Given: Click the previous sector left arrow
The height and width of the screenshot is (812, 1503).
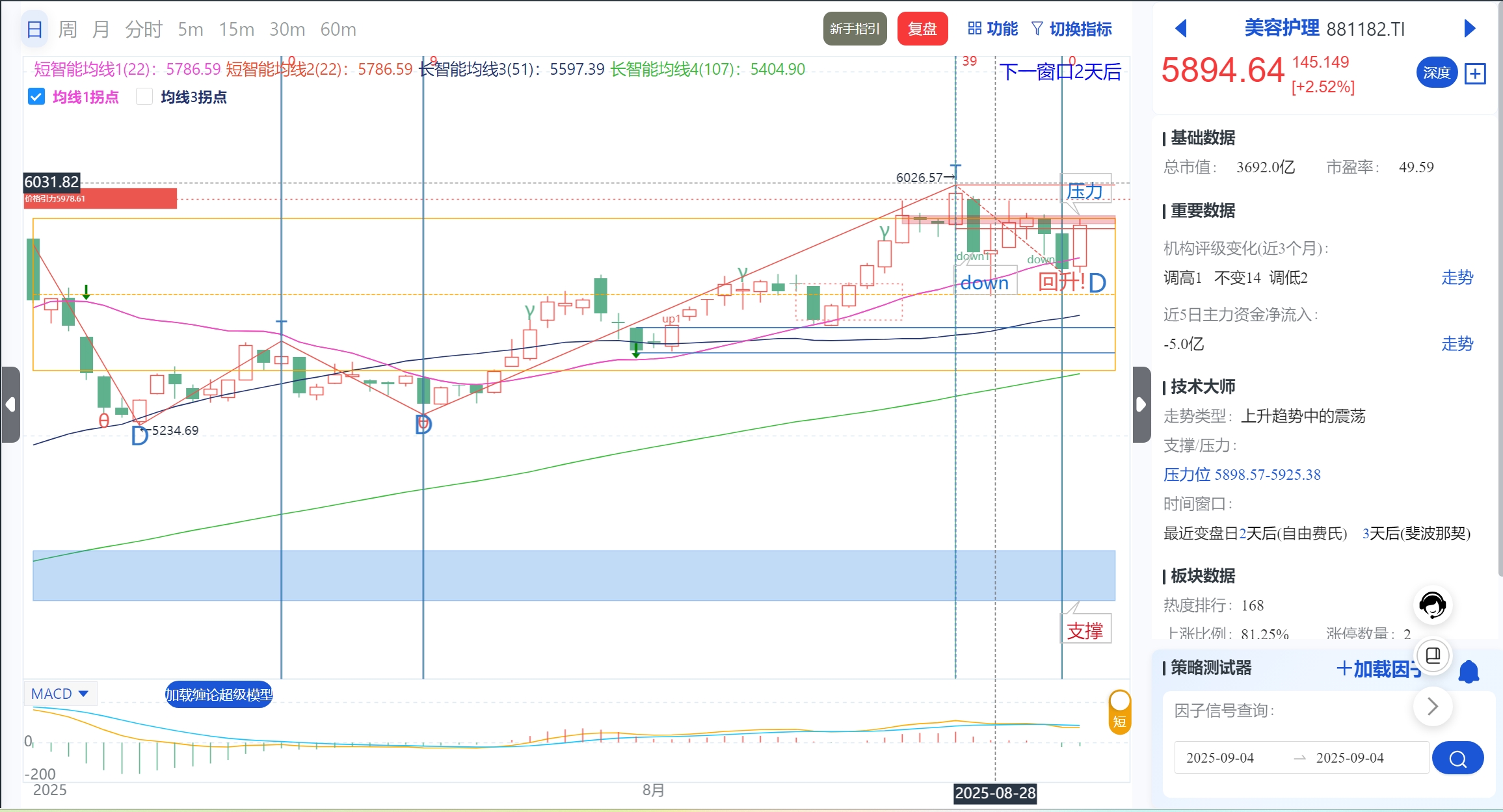Looking at the screenshot, I should click(1181, 29).
